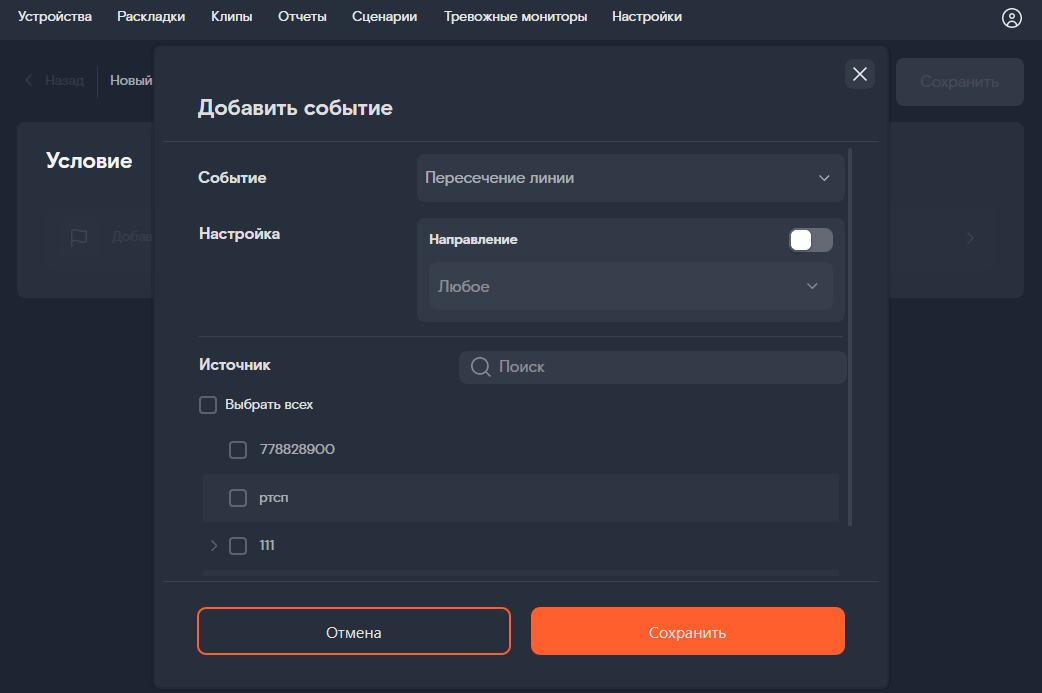Click the flag icon under Условие
The height and width of the screenshot is (693, 1042).
[x=79, y=237]
